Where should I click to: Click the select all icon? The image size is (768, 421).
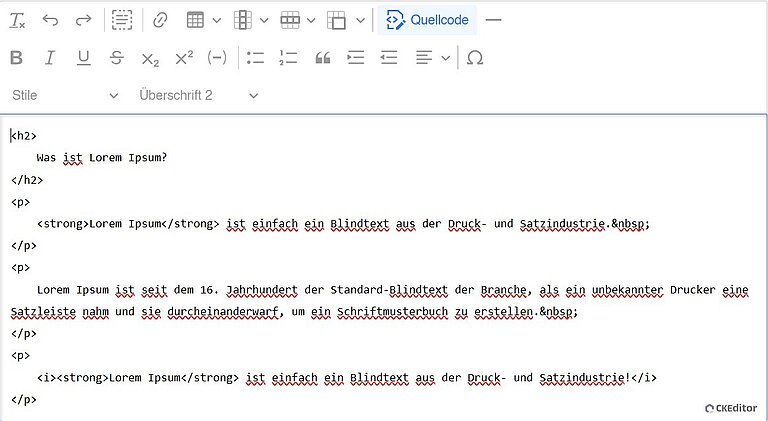pos(122,20)
